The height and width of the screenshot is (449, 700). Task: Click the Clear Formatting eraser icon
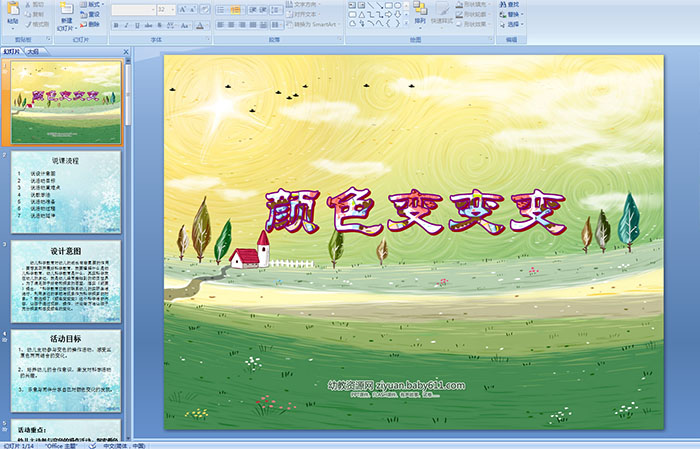[x=205, y=9]
